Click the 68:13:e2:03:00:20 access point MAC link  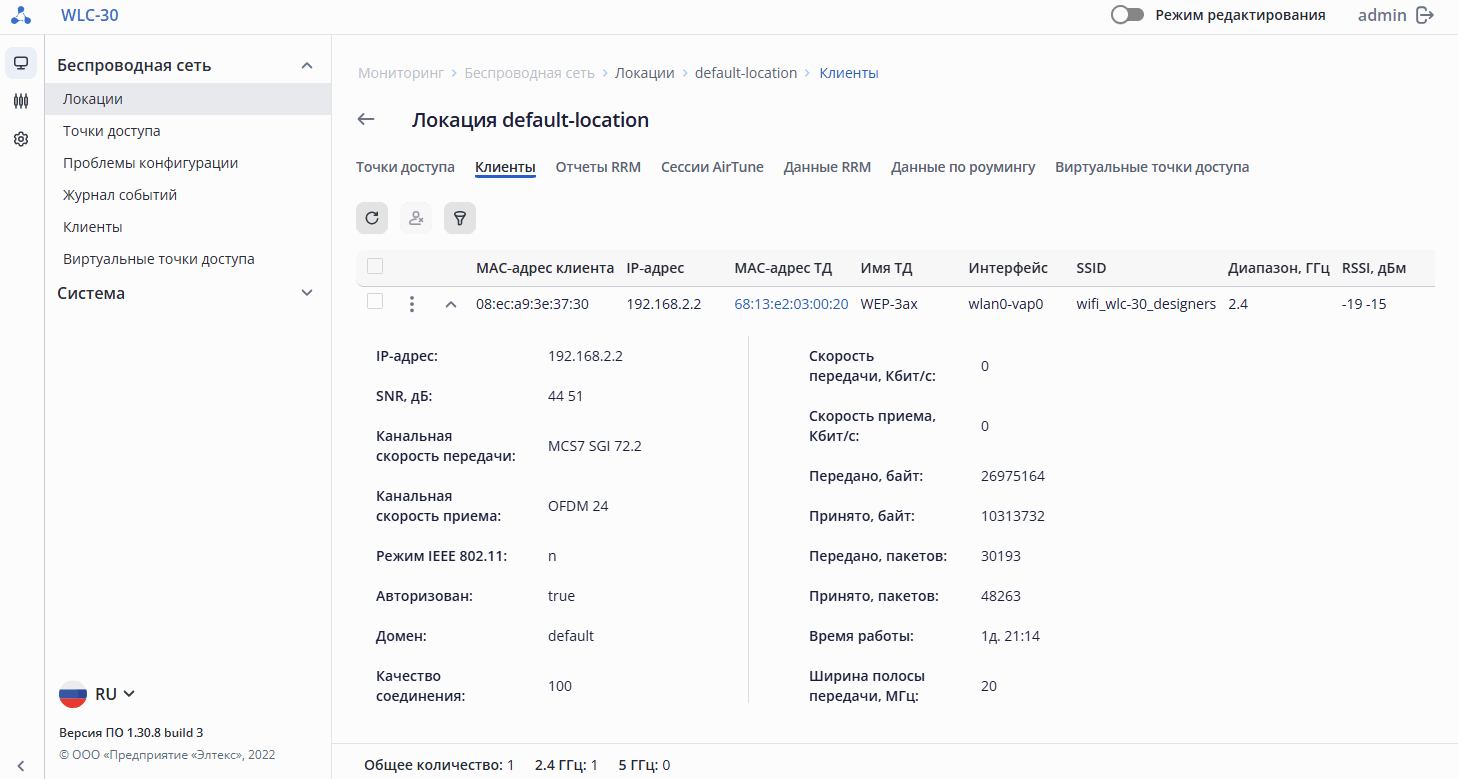(x=791, y=304)
